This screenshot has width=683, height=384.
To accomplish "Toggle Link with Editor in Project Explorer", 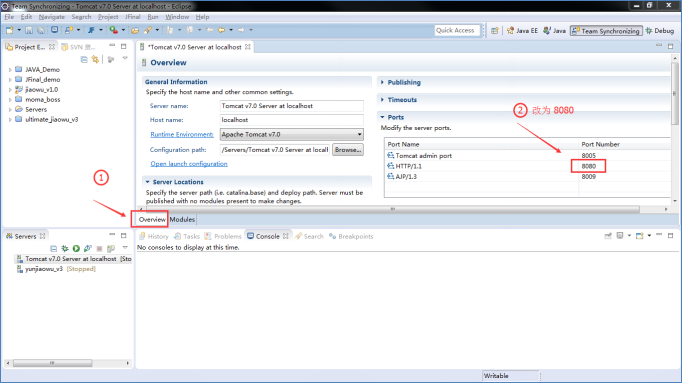I will pyautogui.click(x=95, y=59).
